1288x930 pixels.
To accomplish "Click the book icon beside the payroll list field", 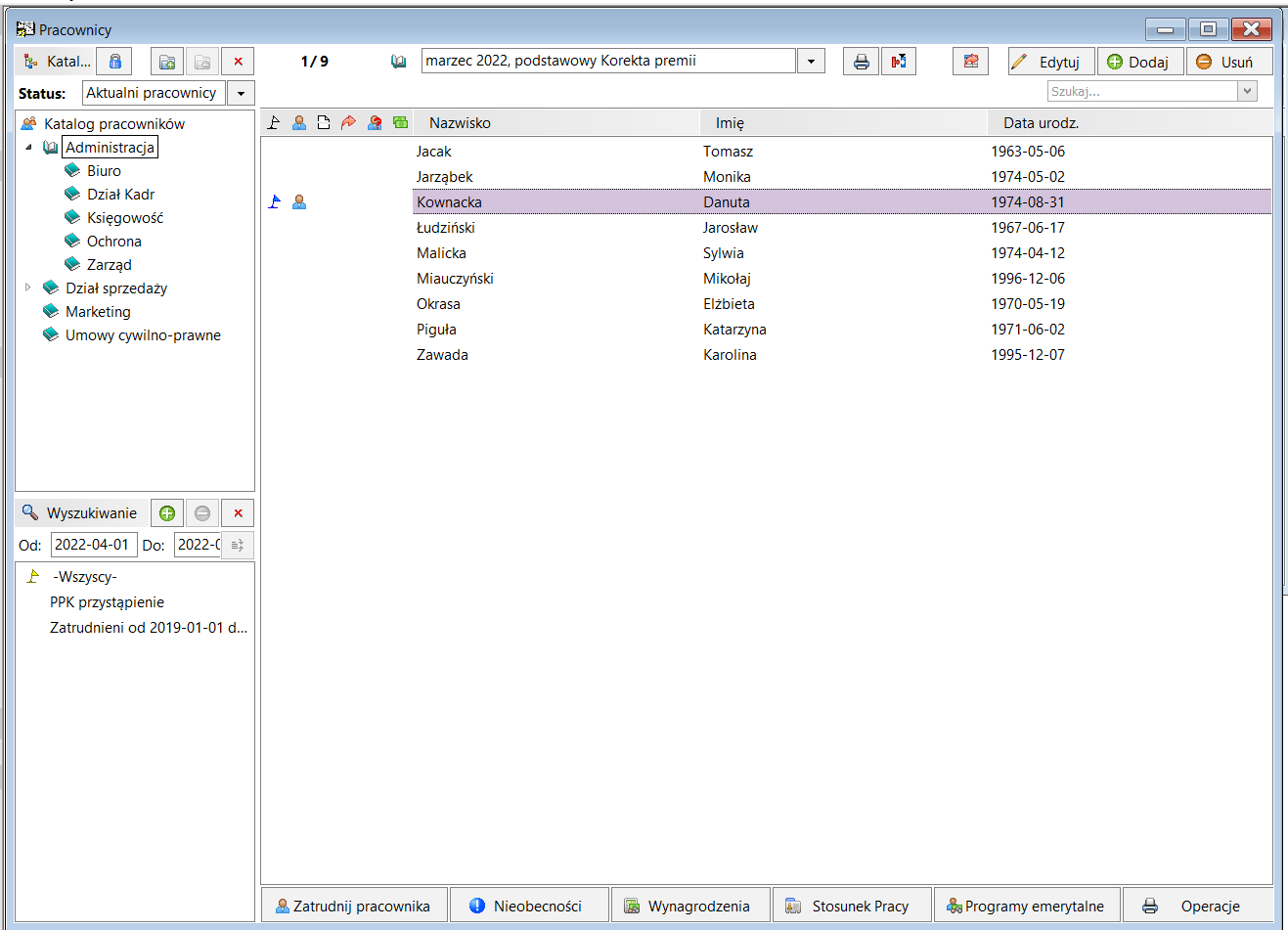I will [399, 62].
